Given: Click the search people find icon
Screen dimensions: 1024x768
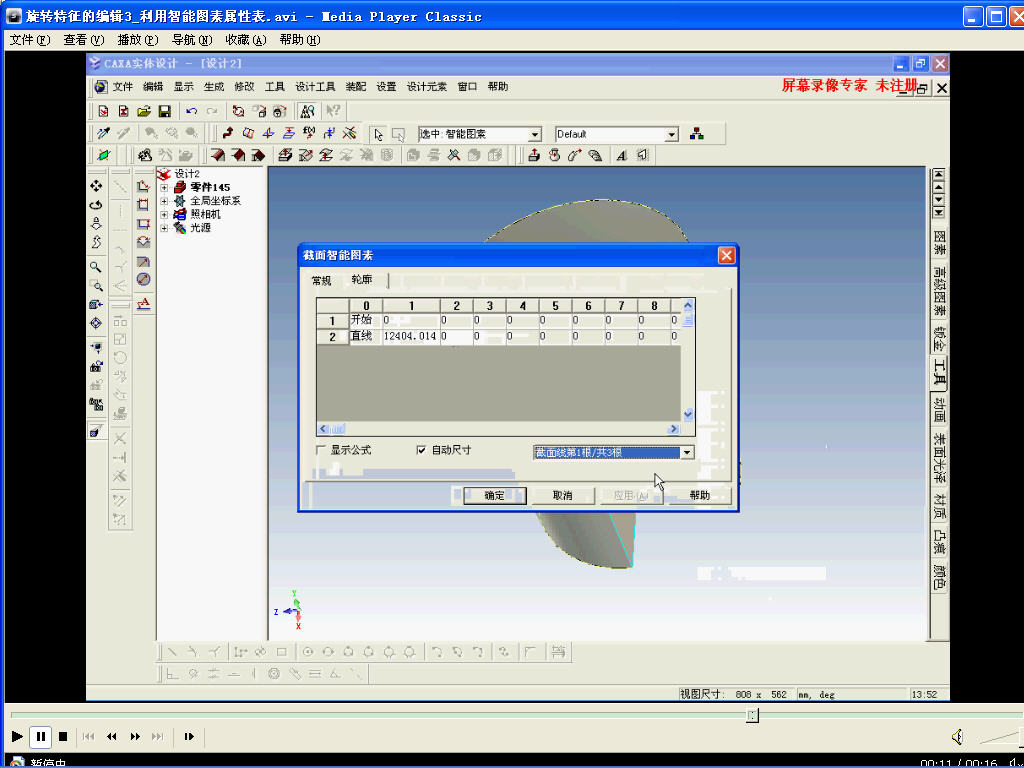Looking at the screenshot, I should (x=307, y=110).
